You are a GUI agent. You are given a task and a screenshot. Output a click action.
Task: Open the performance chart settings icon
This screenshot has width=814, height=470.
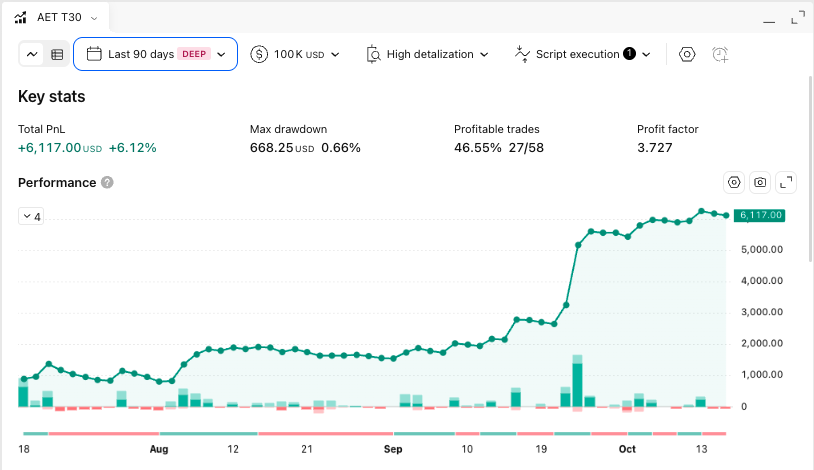click(734, 182)
